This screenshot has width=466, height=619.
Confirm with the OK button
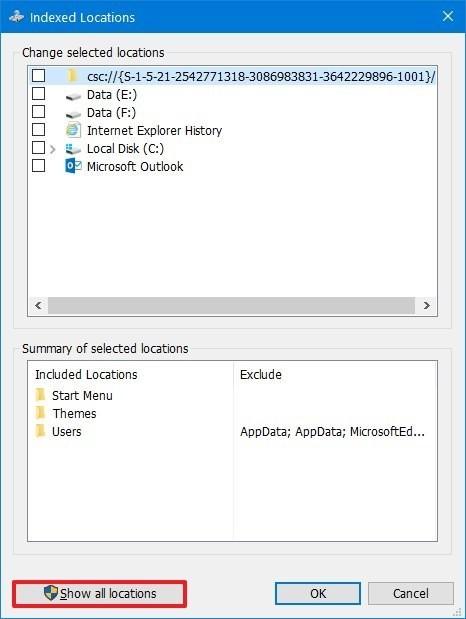tap(318, 593)
